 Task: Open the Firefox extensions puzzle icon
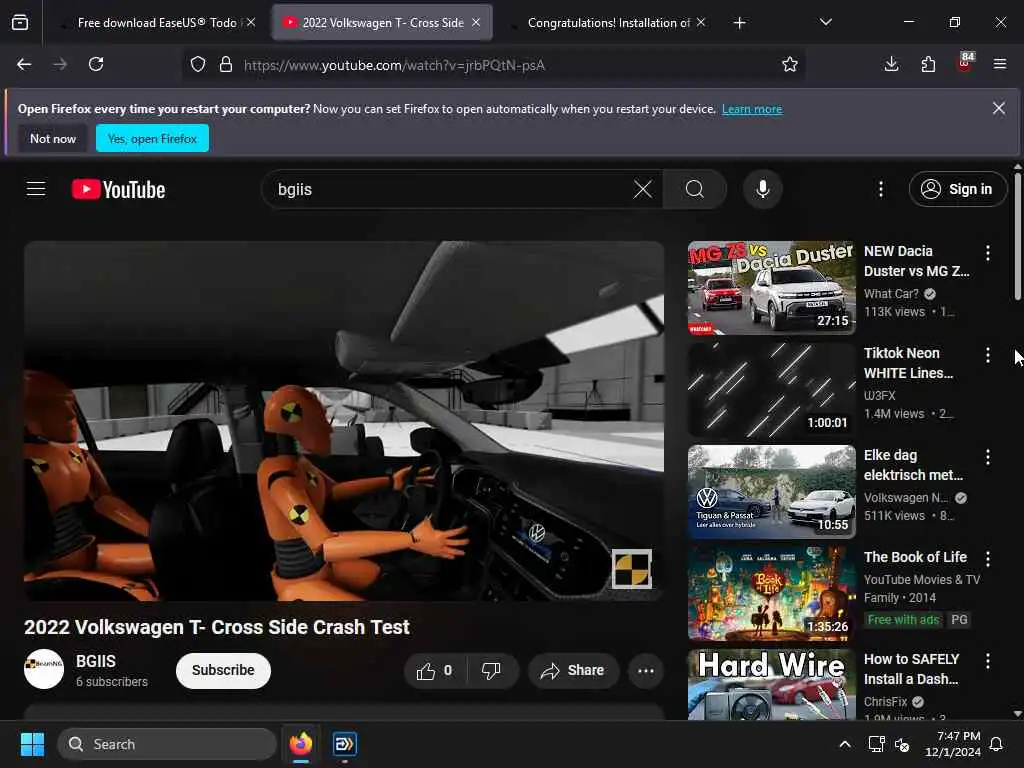click(928, 64)
